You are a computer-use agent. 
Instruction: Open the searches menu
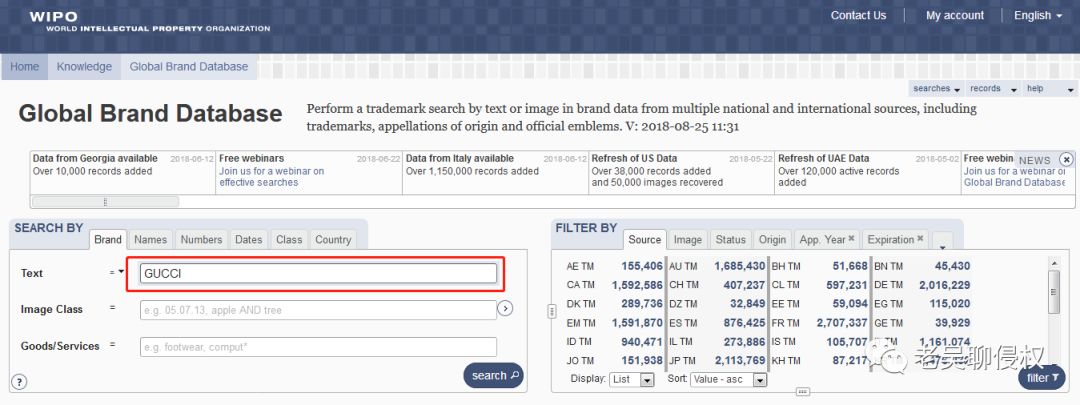pyautogui.click(x=936, y=88)
